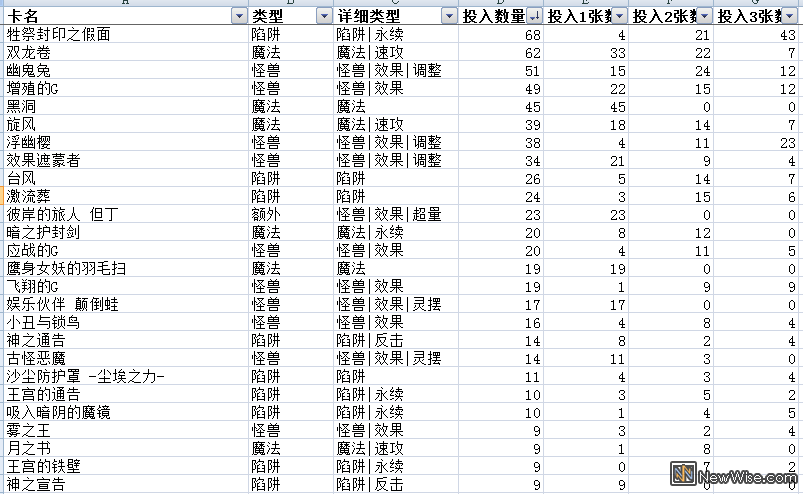Click the cell 牲祭封印之假面
803x494 pixels.
point(126,34)
